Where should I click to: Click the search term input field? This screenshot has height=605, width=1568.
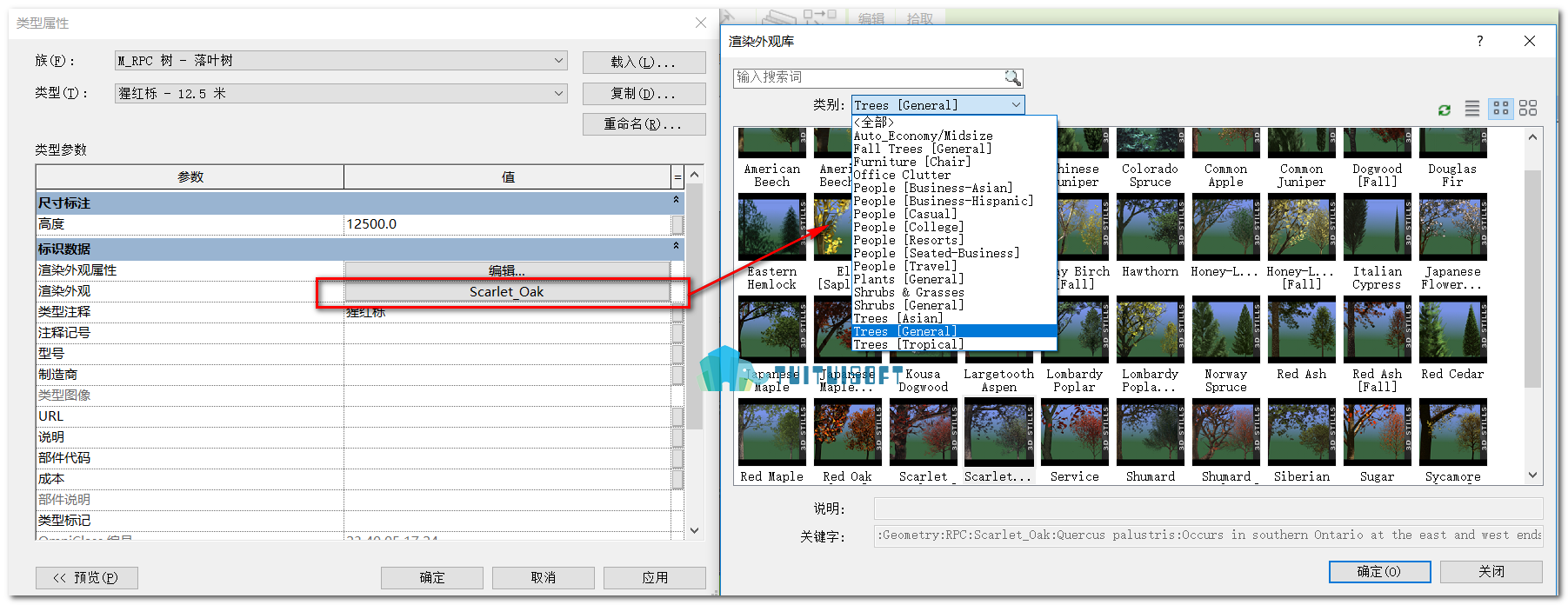[x=870, y=77]
